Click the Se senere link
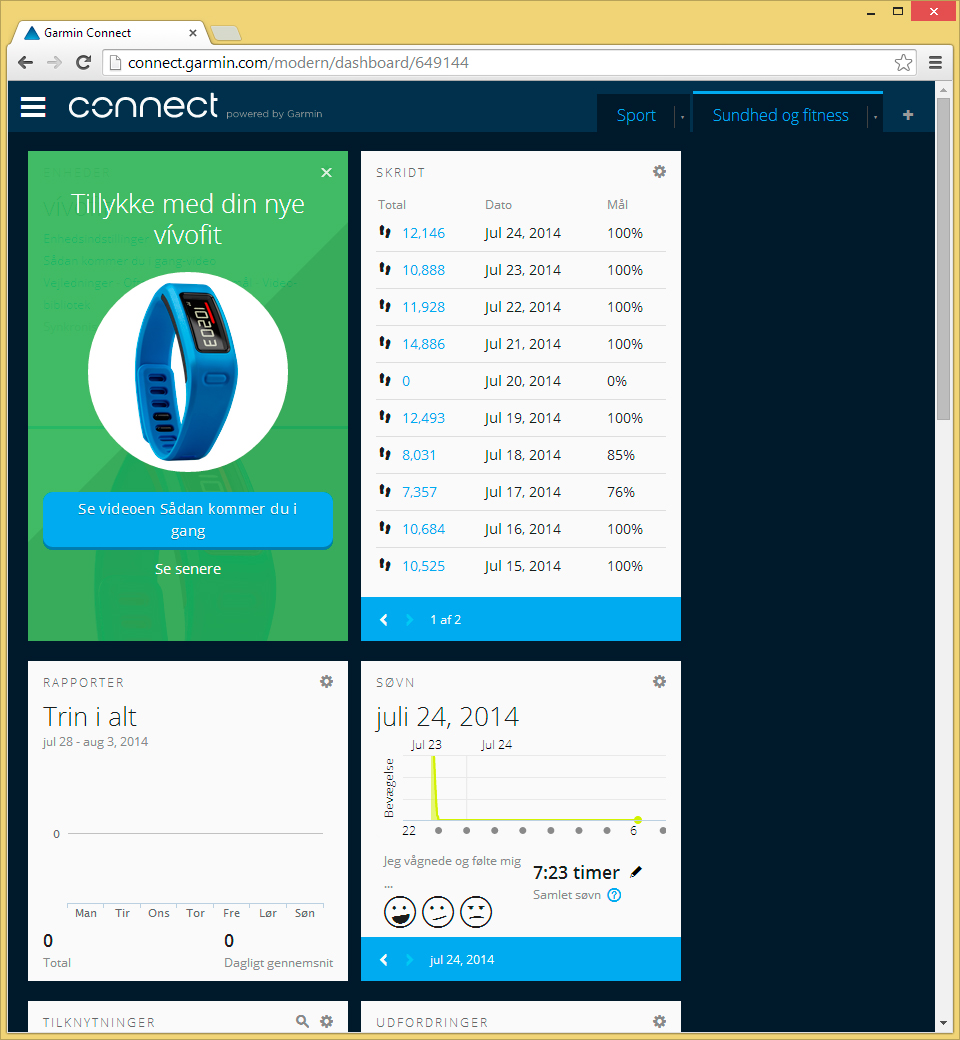 click(x=188, y=569)
